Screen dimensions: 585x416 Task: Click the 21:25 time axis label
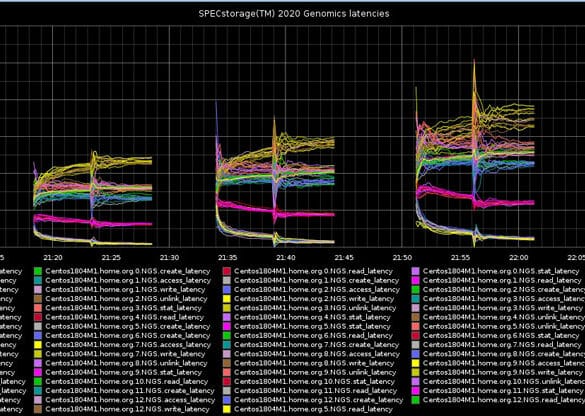(111, 258)
